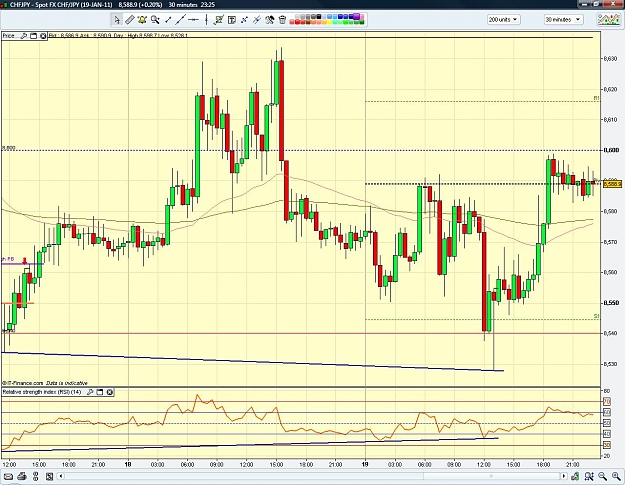Click the 19 date label on time axis
The height and width of the screenshot is (485, 625).
tap(365, 465)
